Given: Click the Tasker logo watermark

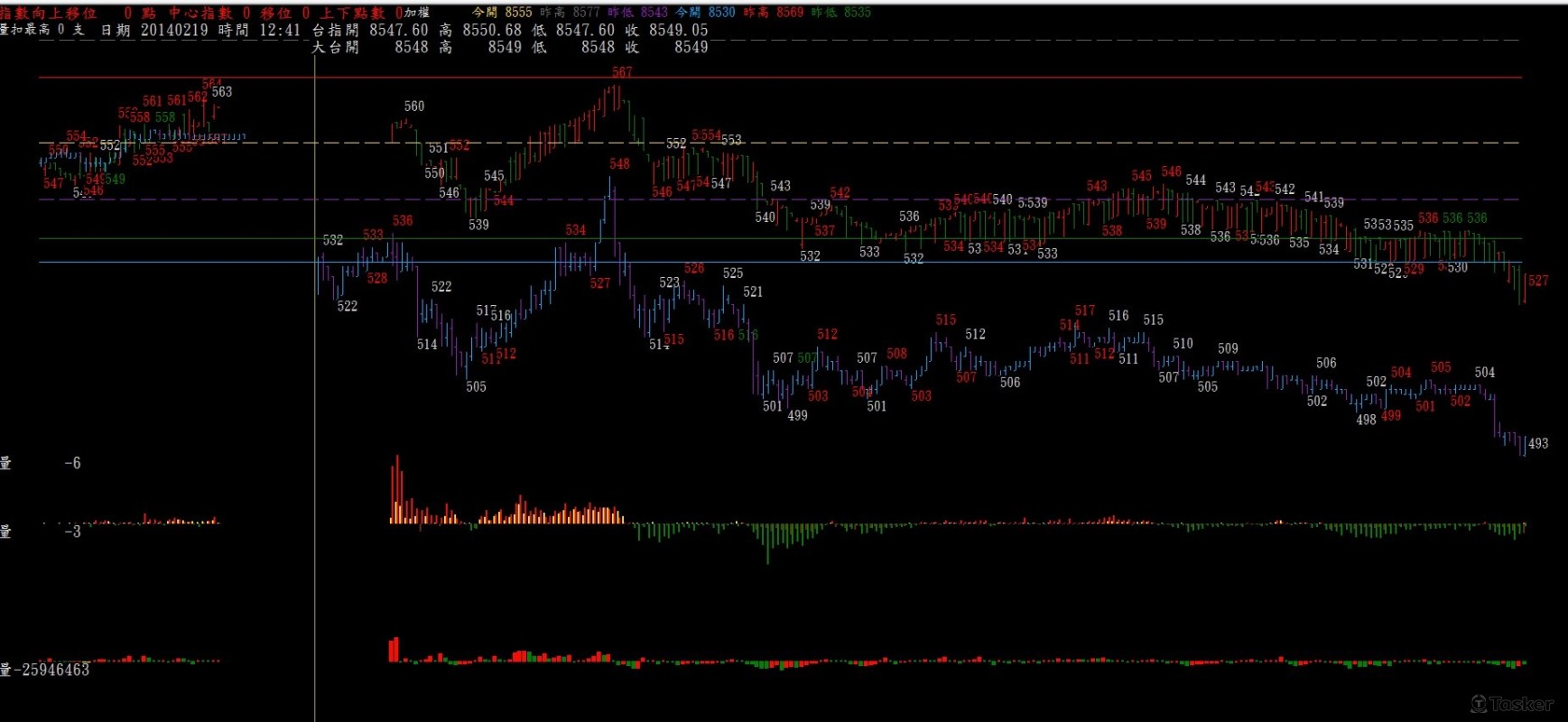Looking at the screenshot, I should click(1512, 704).
